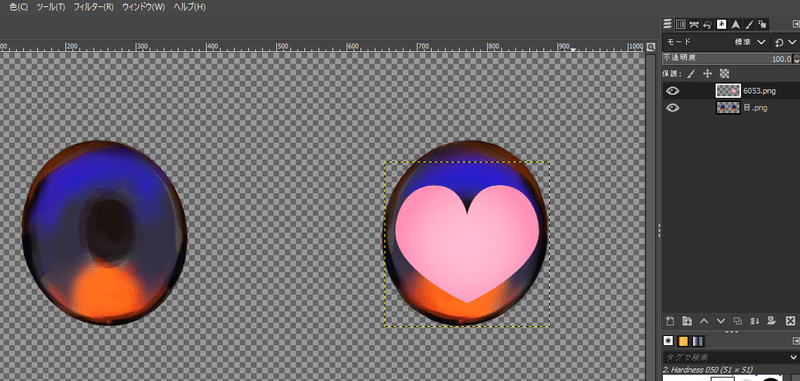Open the layer mode dropdown

tap(716, 42)
